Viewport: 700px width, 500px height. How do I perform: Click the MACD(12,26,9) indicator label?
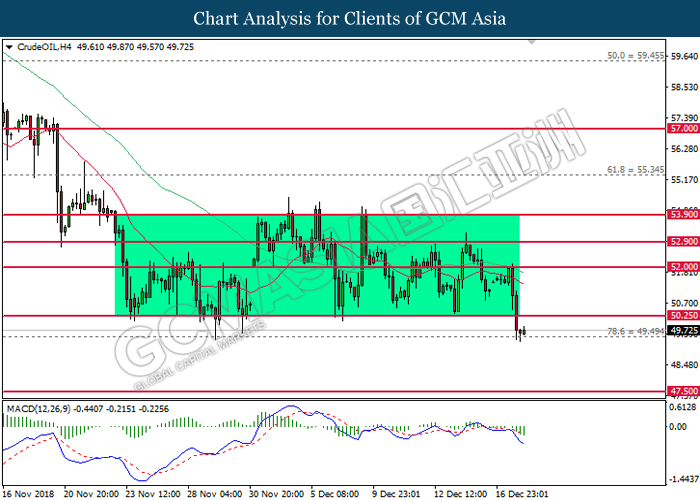38,409
